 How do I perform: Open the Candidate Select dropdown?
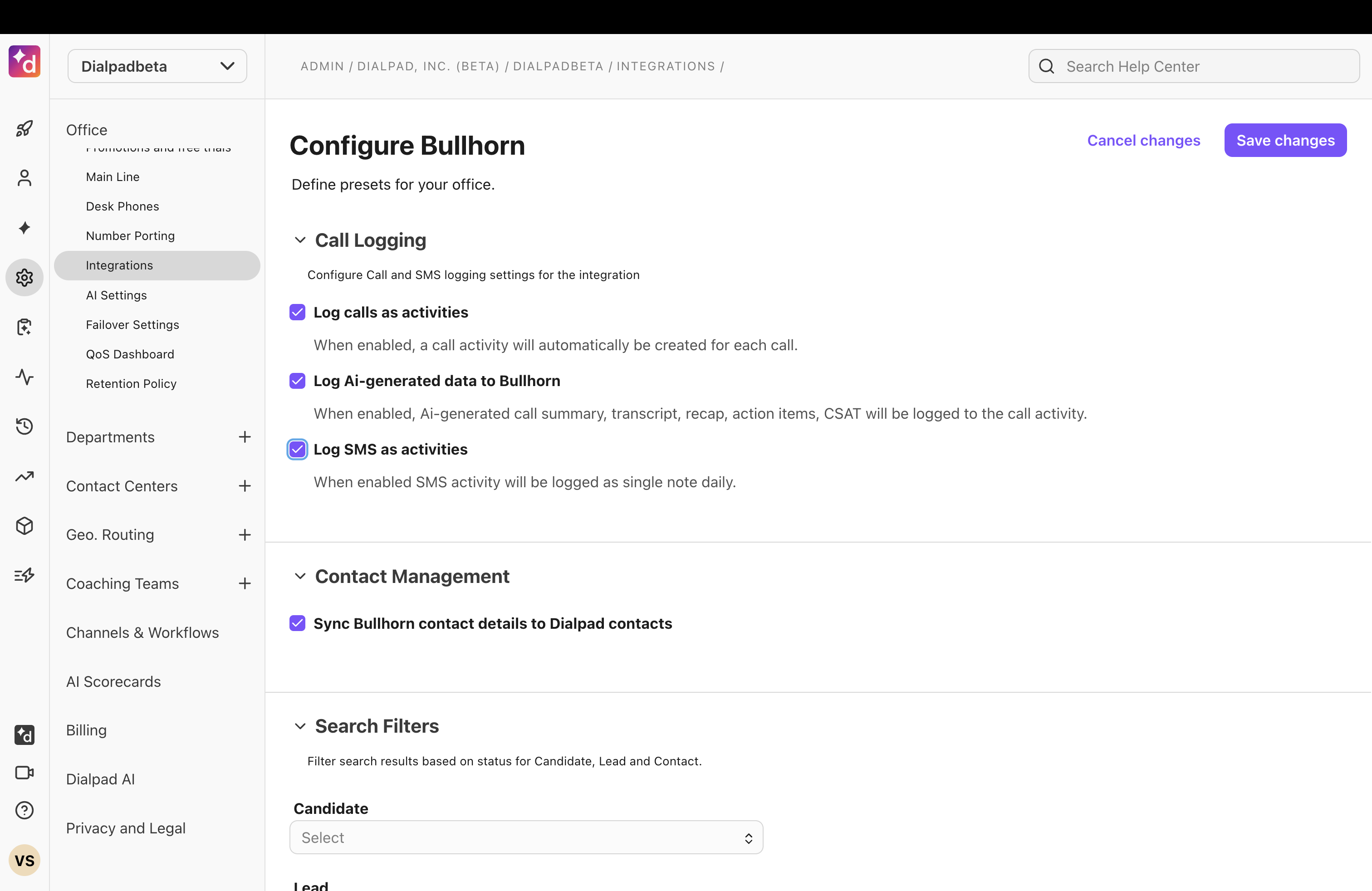tap(526, 837)
